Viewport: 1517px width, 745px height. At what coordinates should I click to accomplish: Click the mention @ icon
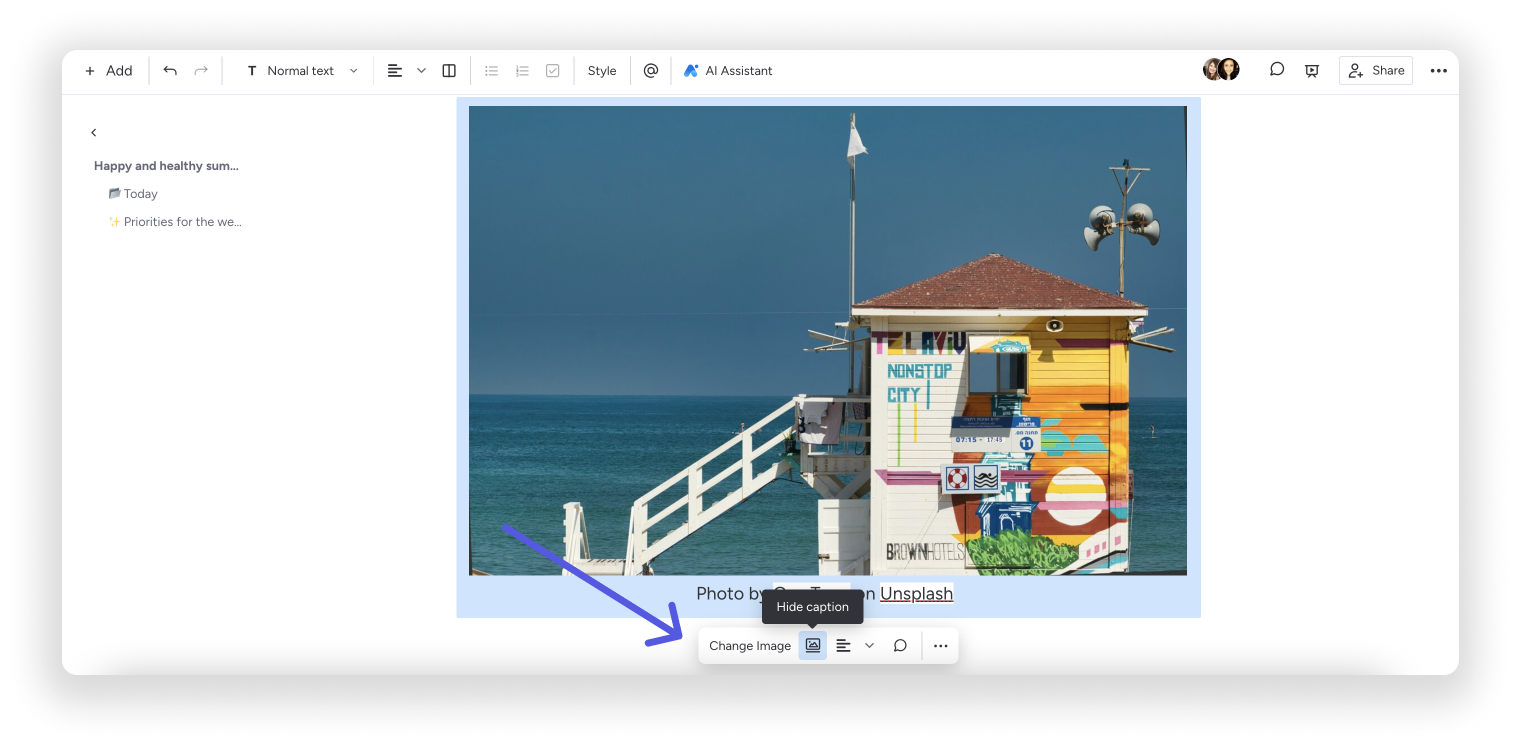(651, 71)
